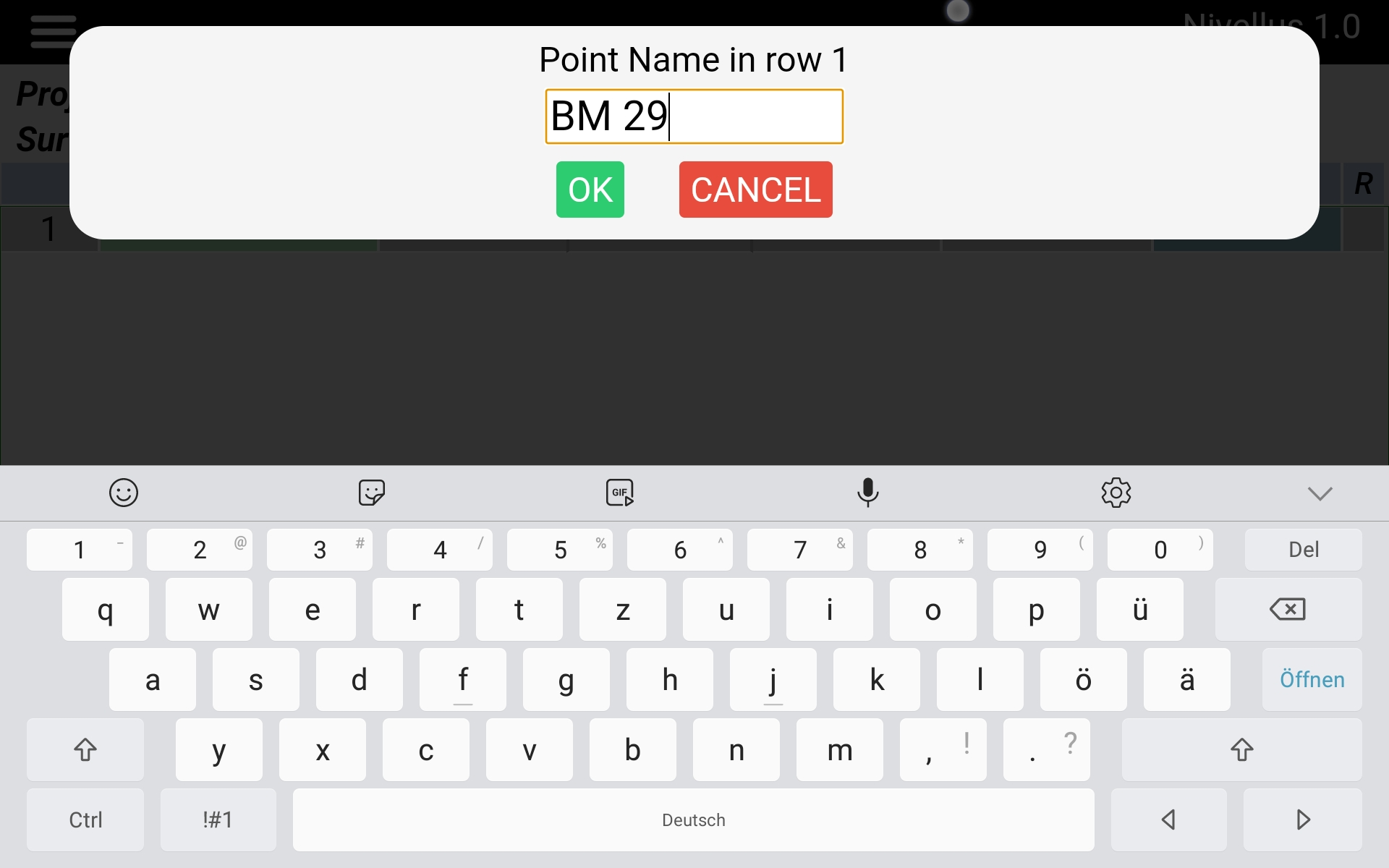Open GIF search keyboard icon
1389x868 pixels.
click(618, 491)
